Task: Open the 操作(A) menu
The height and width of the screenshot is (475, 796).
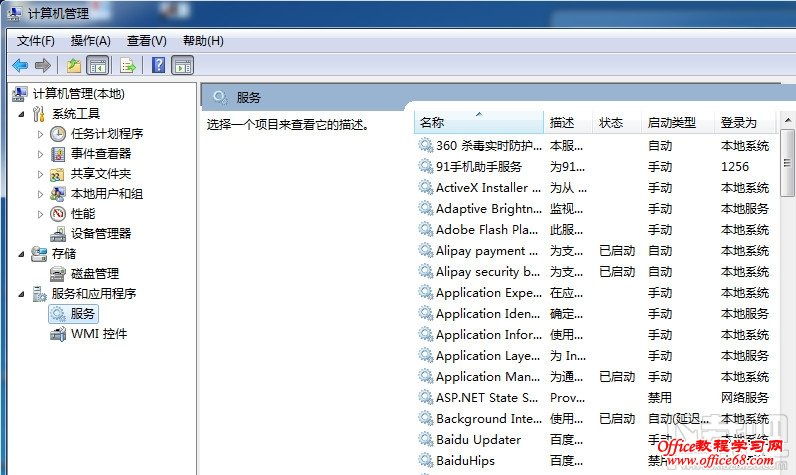Action: click(90, 41)
